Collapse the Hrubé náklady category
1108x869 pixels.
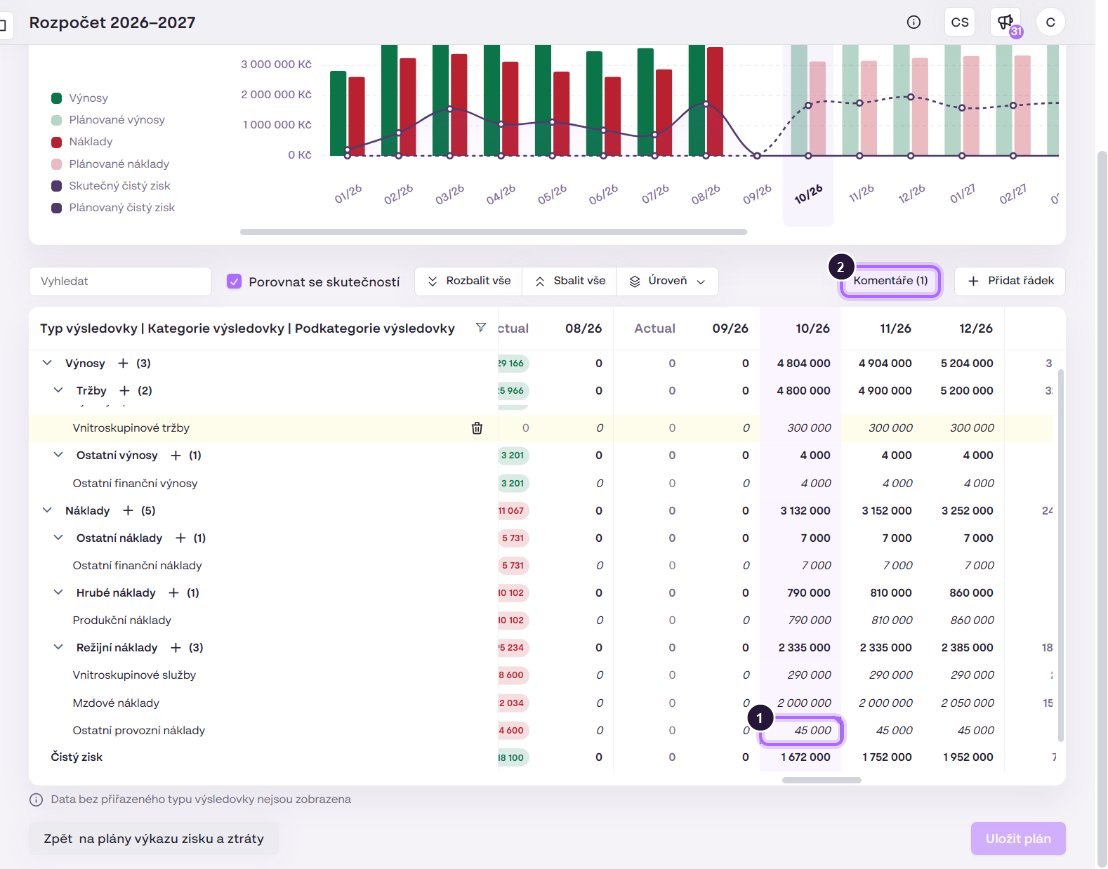coord(58,593)
